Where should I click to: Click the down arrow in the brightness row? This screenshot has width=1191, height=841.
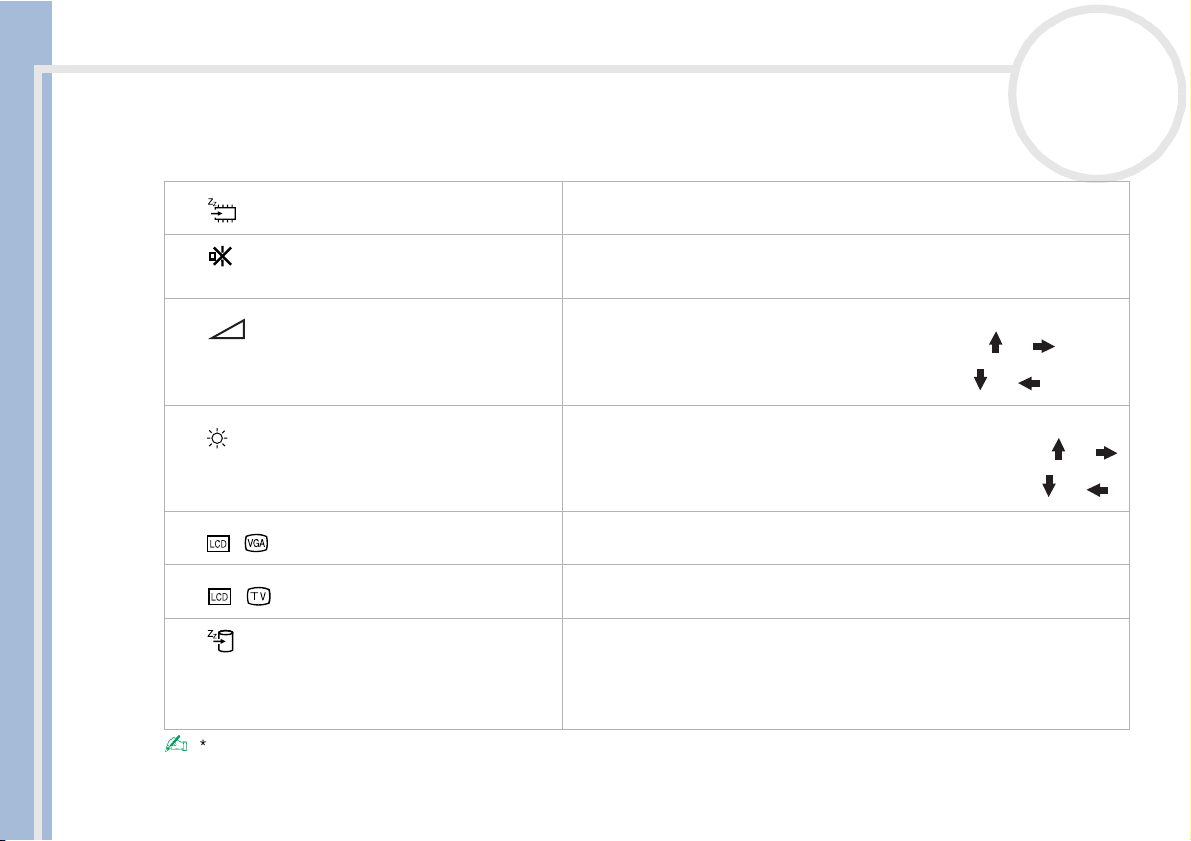(x=1049, y=485)
